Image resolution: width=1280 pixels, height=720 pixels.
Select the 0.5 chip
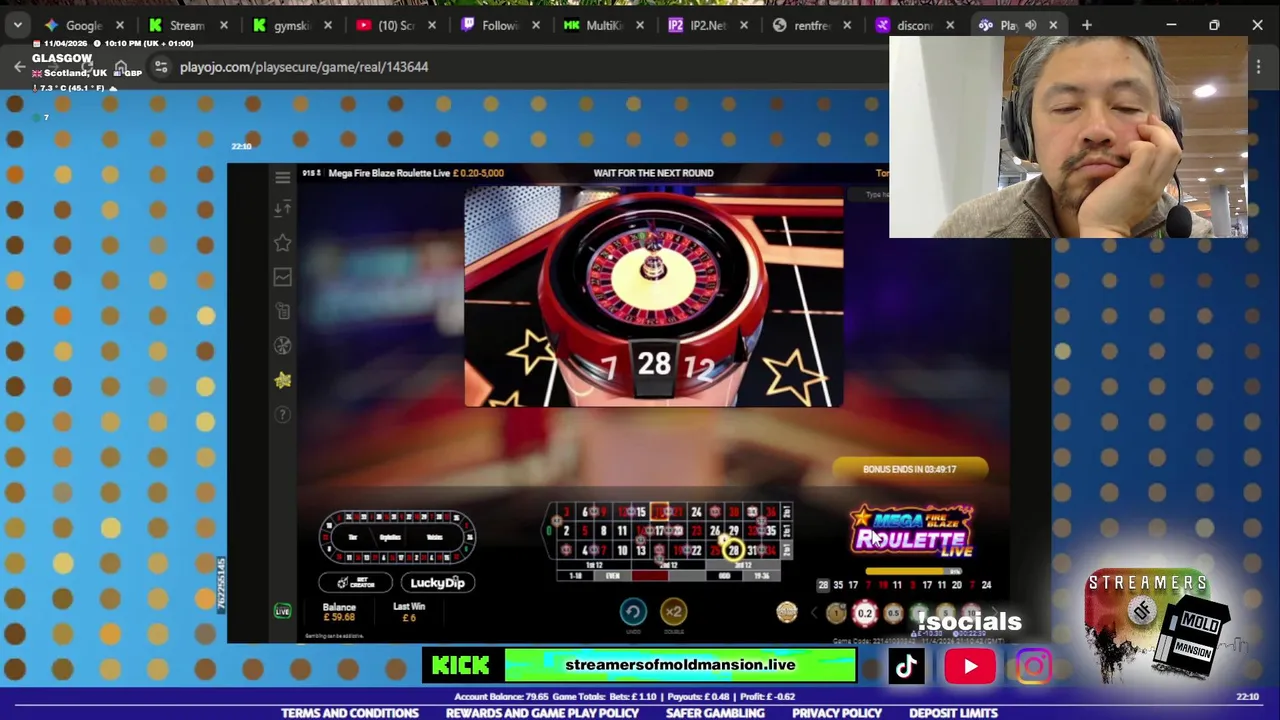click(x=893, y=613)
